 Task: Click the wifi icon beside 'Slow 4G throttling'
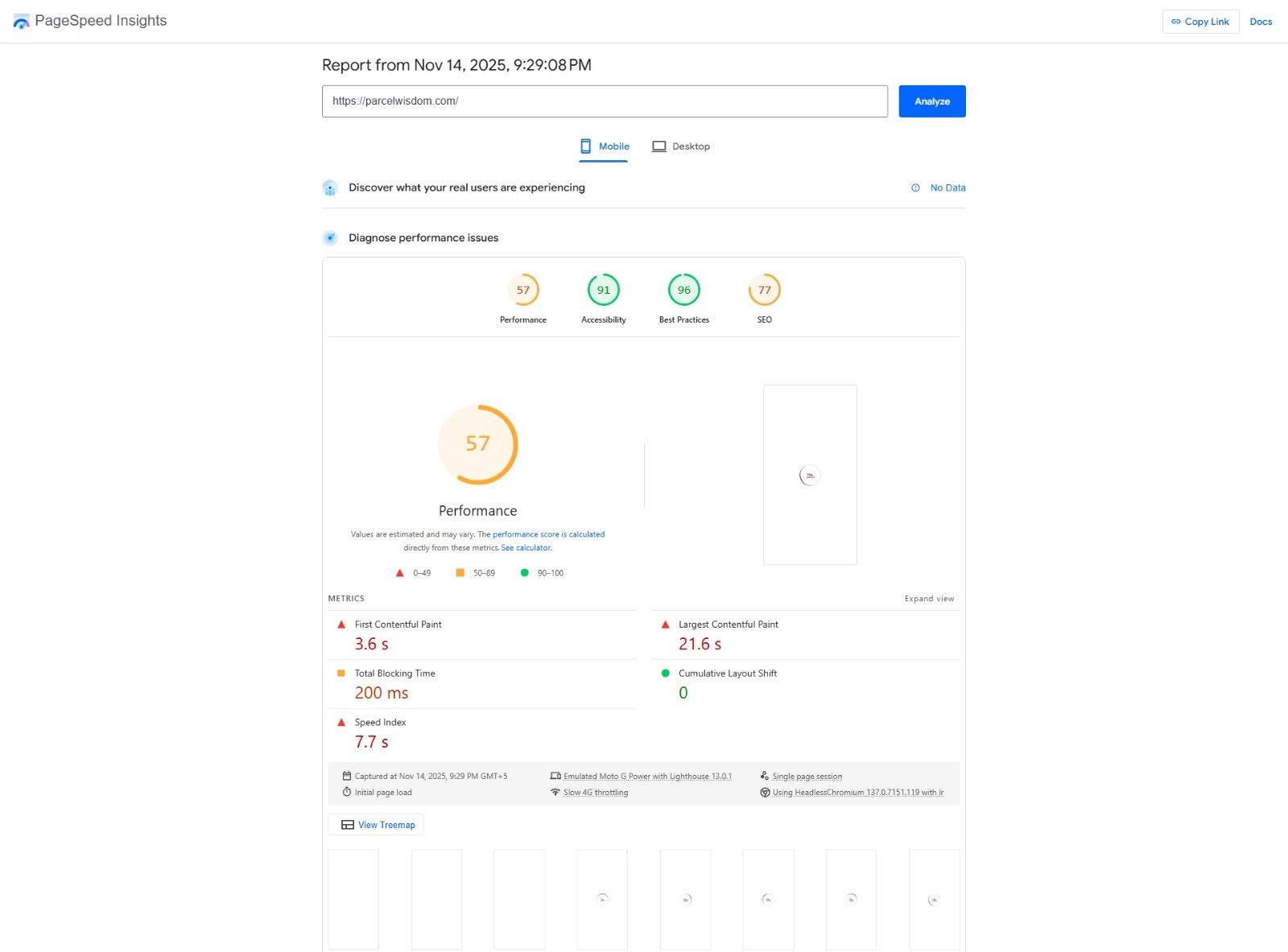tap(555, 793)
